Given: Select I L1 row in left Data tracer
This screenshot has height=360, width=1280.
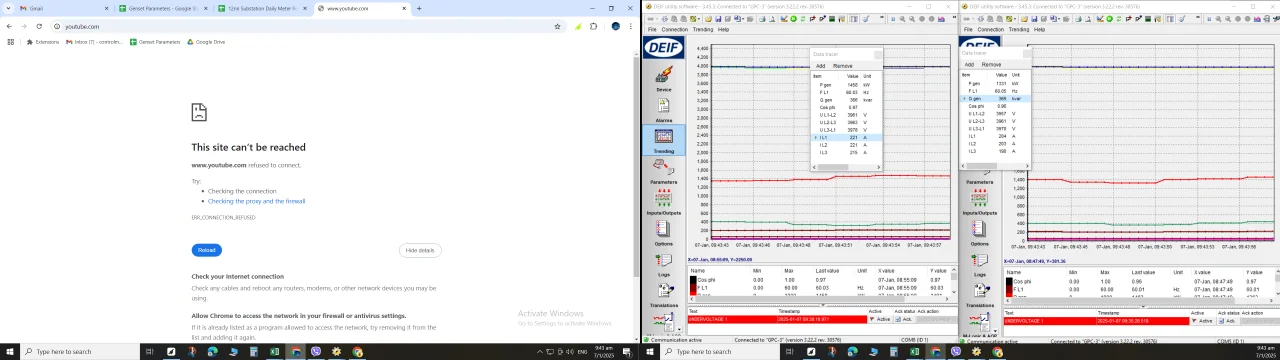Looking at the screenshot, I should point(846,138).
